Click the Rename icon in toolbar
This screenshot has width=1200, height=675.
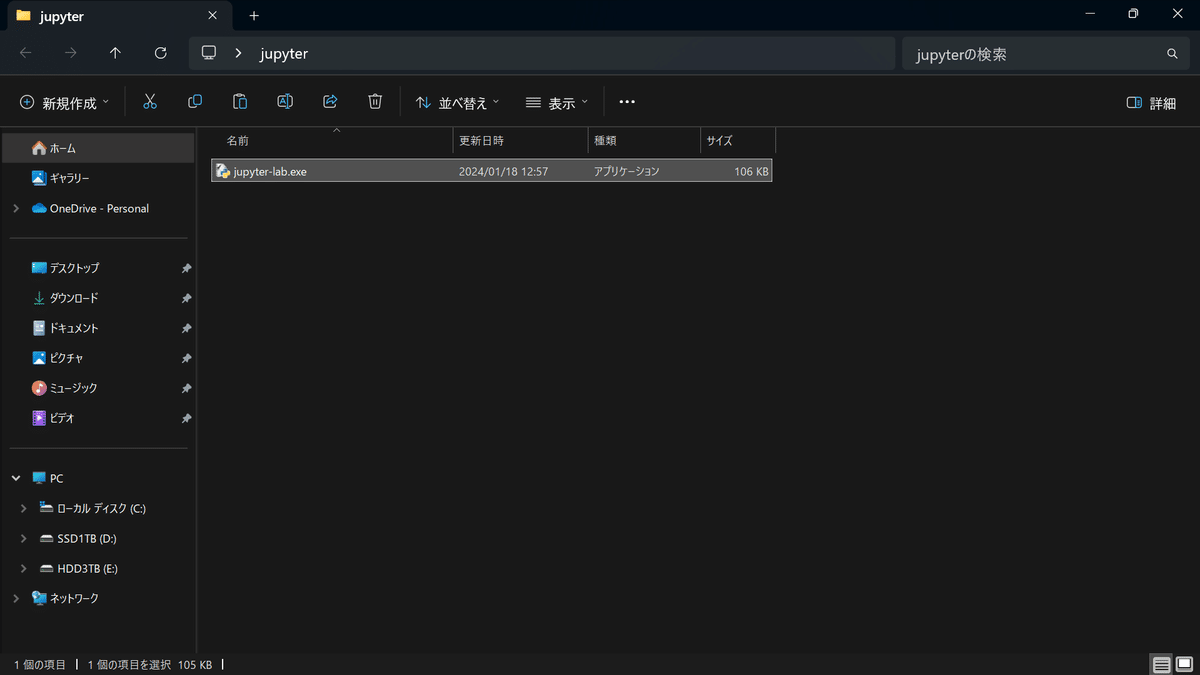point(285,102)
